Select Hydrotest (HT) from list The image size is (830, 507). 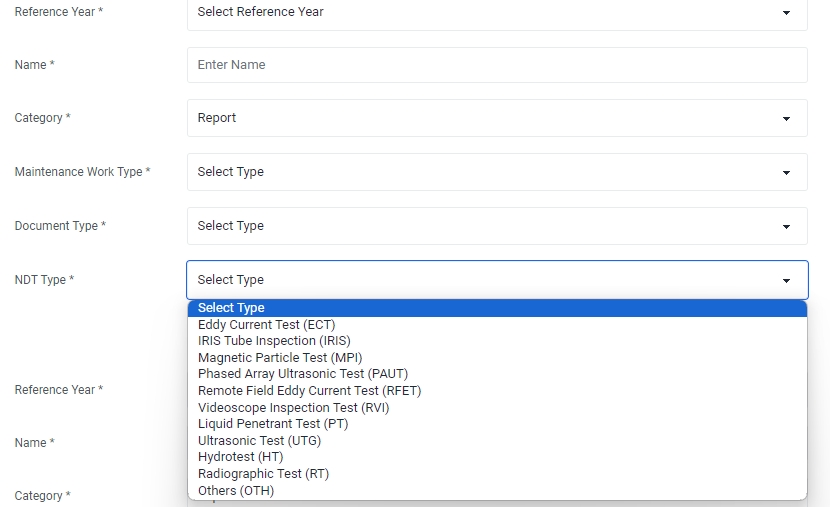[240, 457]
